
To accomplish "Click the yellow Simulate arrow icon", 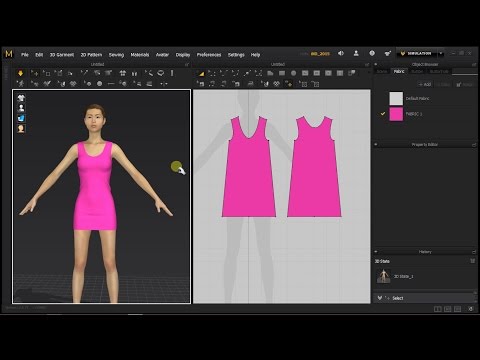I will click(x=20, y=73).
